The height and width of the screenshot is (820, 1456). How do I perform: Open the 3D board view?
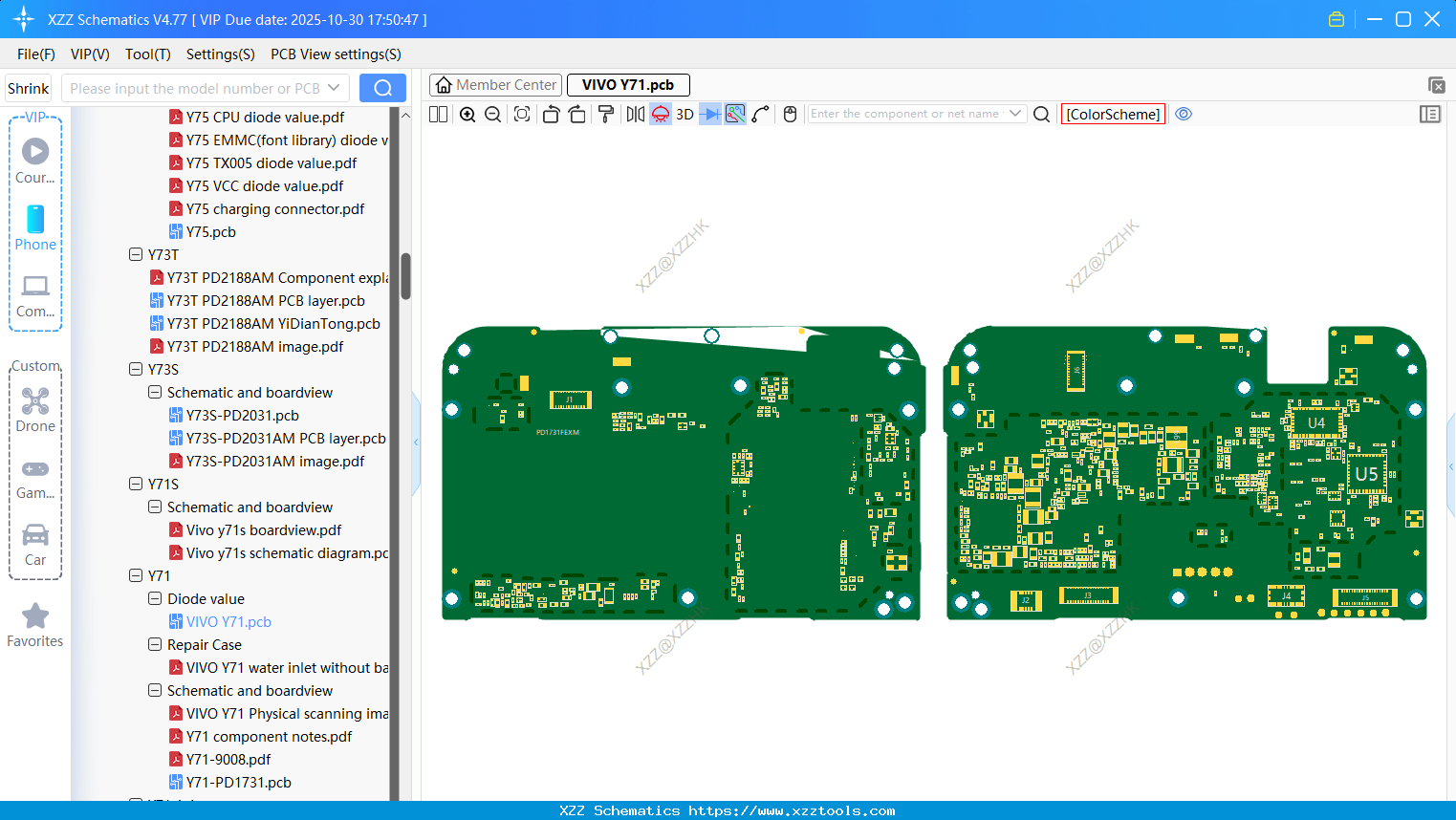click(x=685, y=115)
